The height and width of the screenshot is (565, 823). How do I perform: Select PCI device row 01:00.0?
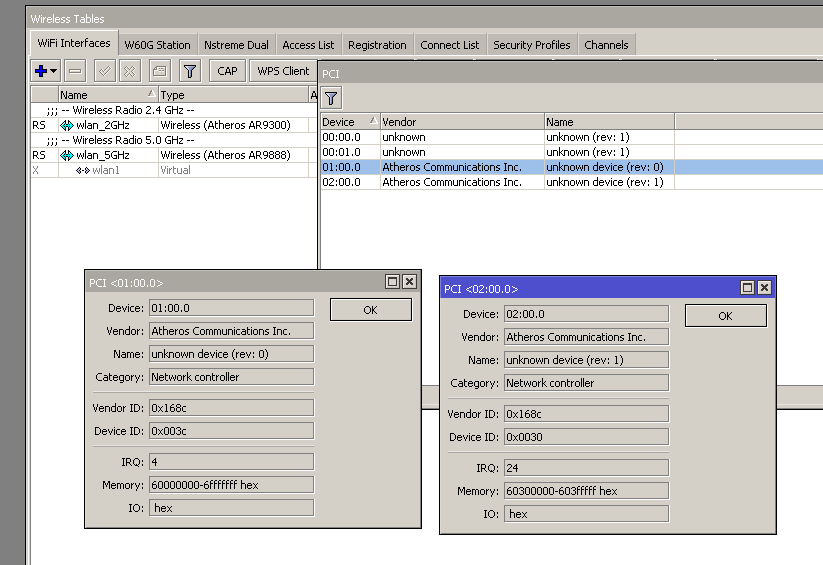572,167
